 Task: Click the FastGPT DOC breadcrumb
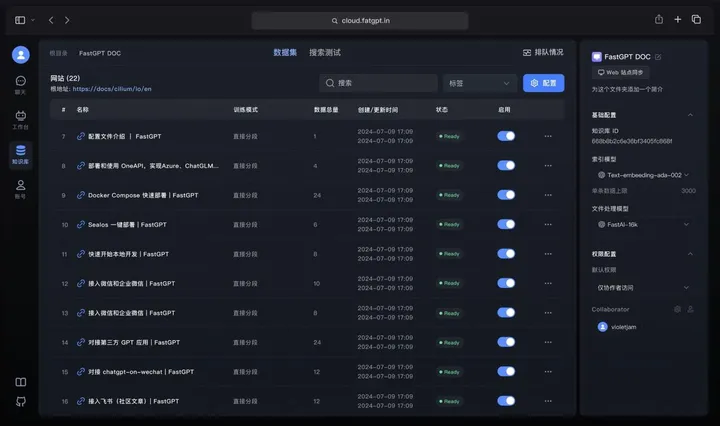(x=100, y=53)
